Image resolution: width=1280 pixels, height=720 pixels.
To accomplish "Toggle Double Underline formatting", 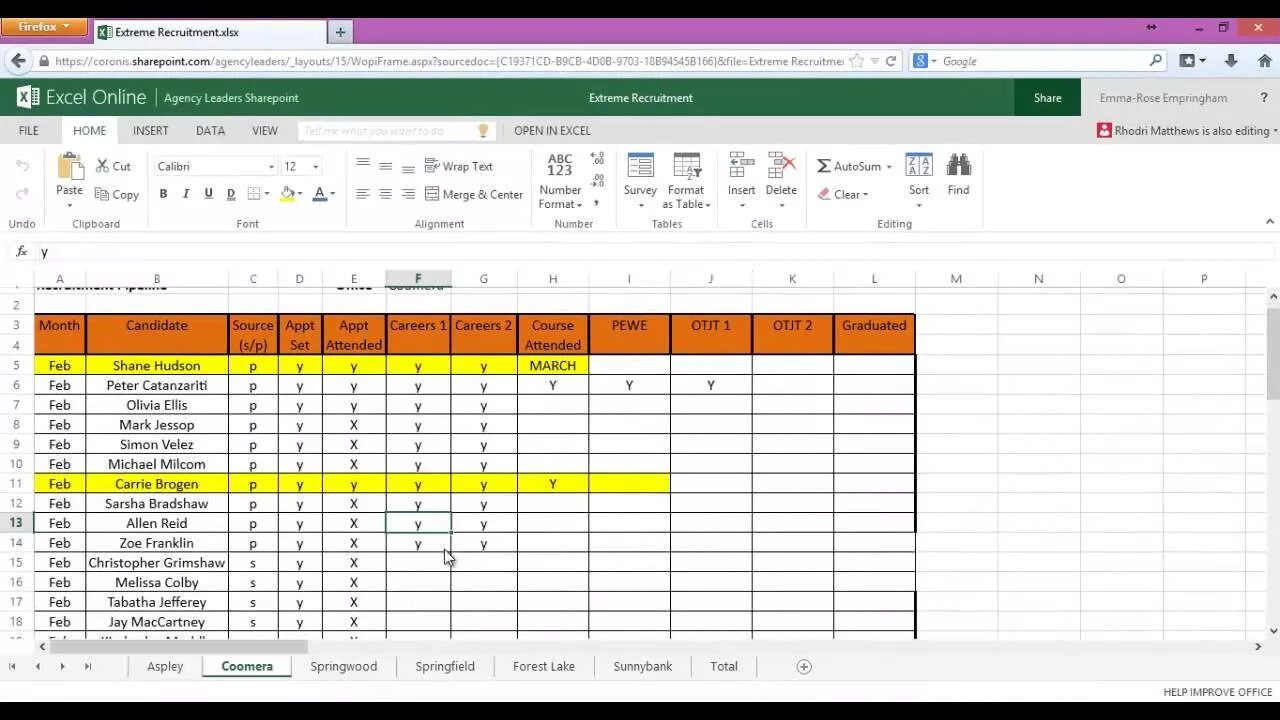I will tap(231, 194).
